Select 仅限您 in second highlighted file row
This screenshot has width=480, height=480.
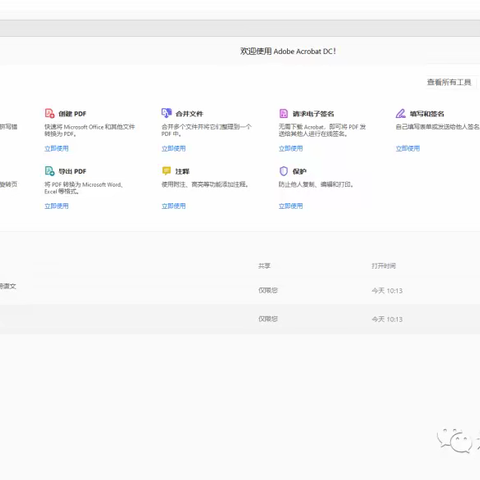[268, 319]
